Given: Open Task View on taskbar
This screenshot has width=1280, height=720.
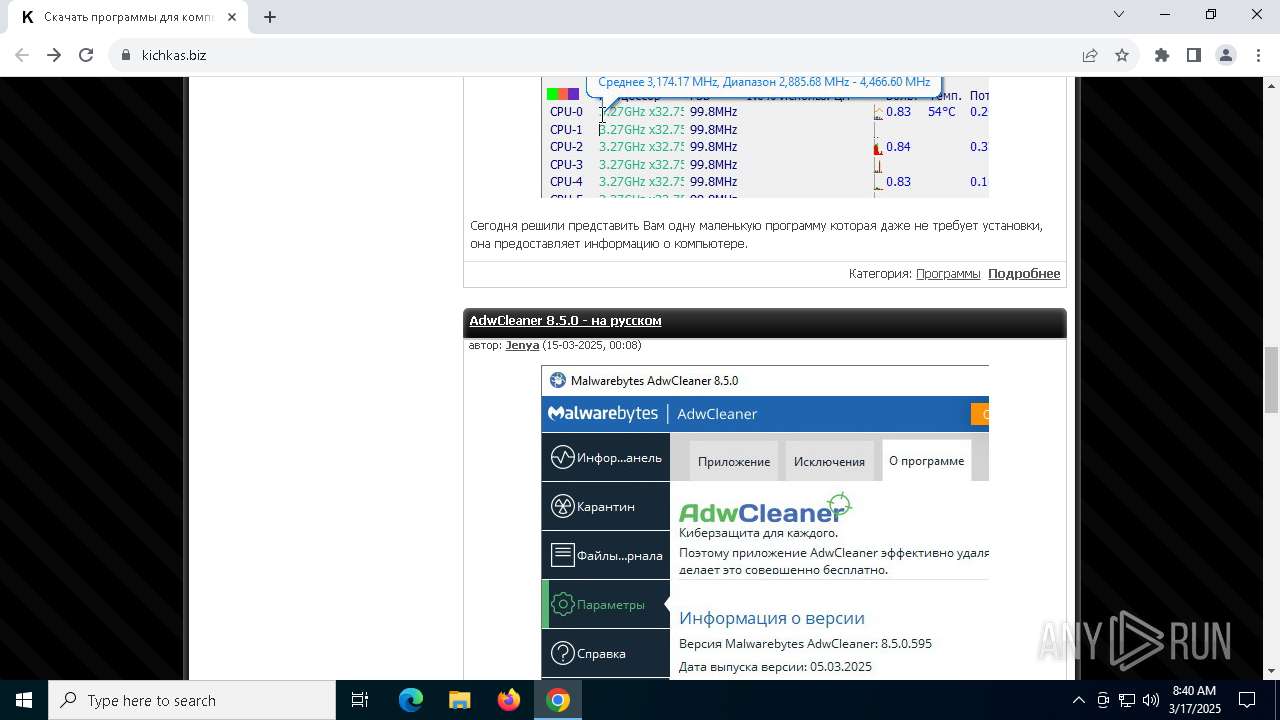Looking at the screenshot, I should (x=360, y=700).
